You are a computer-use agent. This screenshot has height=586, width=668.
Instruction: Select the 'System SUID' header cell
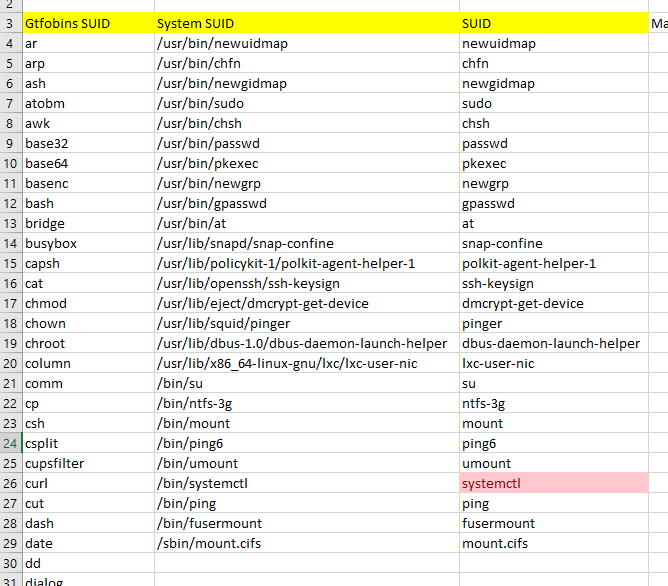307,23
